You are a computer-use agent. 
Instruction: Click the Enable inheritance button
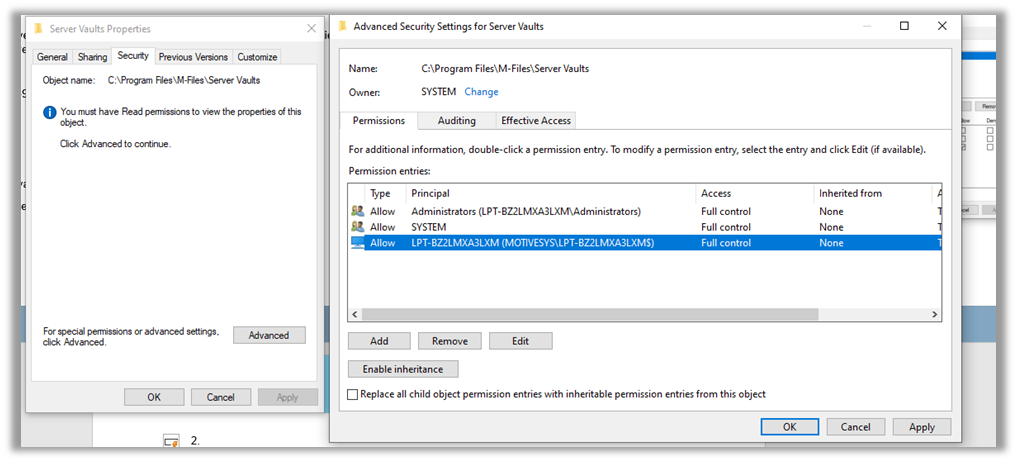[403, 369]
